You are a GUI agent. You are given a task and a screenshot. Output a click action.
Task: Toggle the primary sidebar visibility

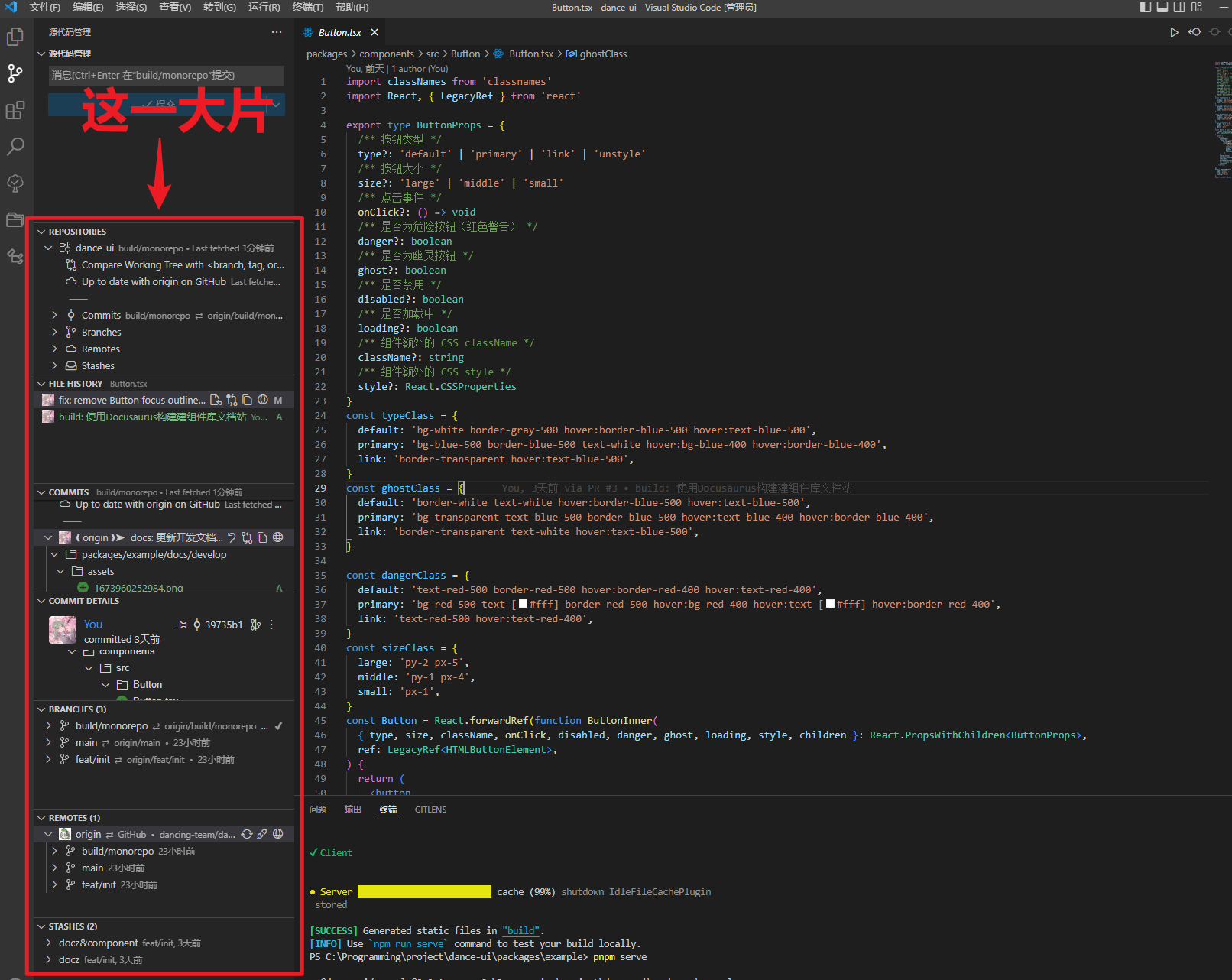(x=1144, y=7)
